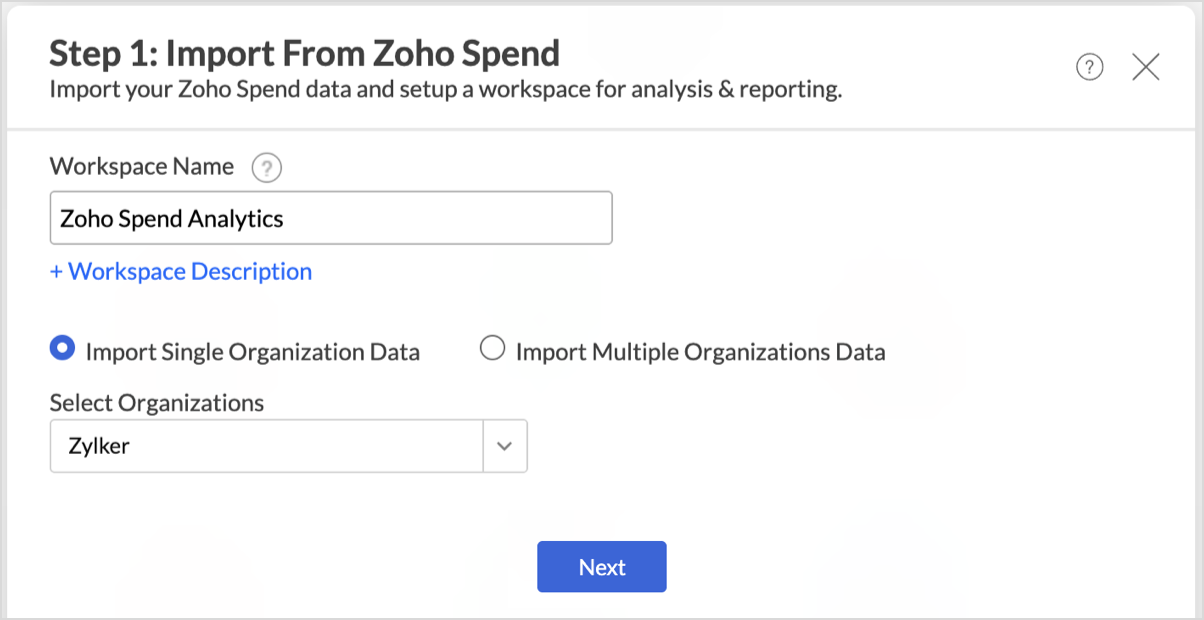
Task: Select Import Single Organization Data radio button
Action: click(x=62, y=349)
